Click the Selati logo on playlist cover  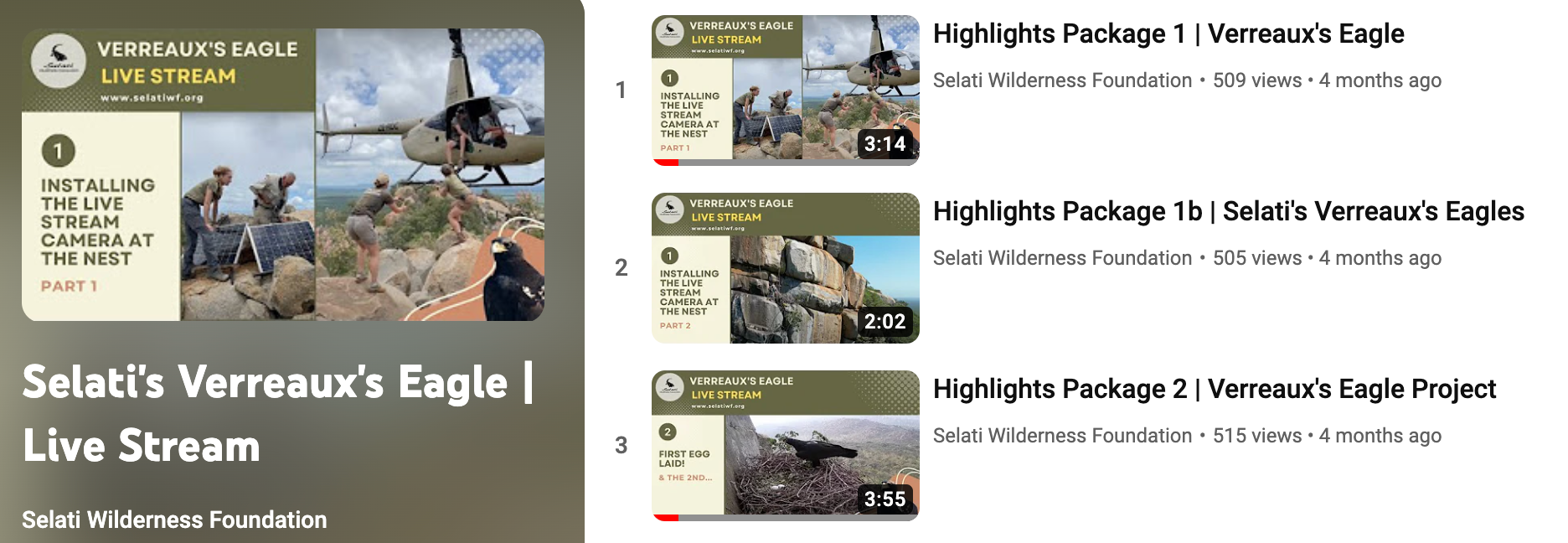[58, 62]
